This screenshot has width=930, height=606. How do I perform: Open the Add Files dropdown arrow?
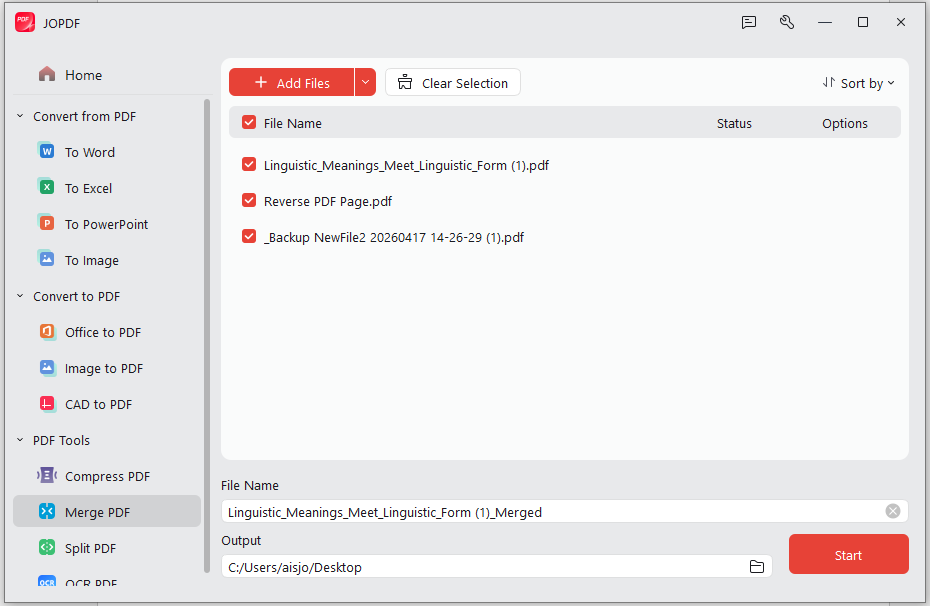coord(365,82)
